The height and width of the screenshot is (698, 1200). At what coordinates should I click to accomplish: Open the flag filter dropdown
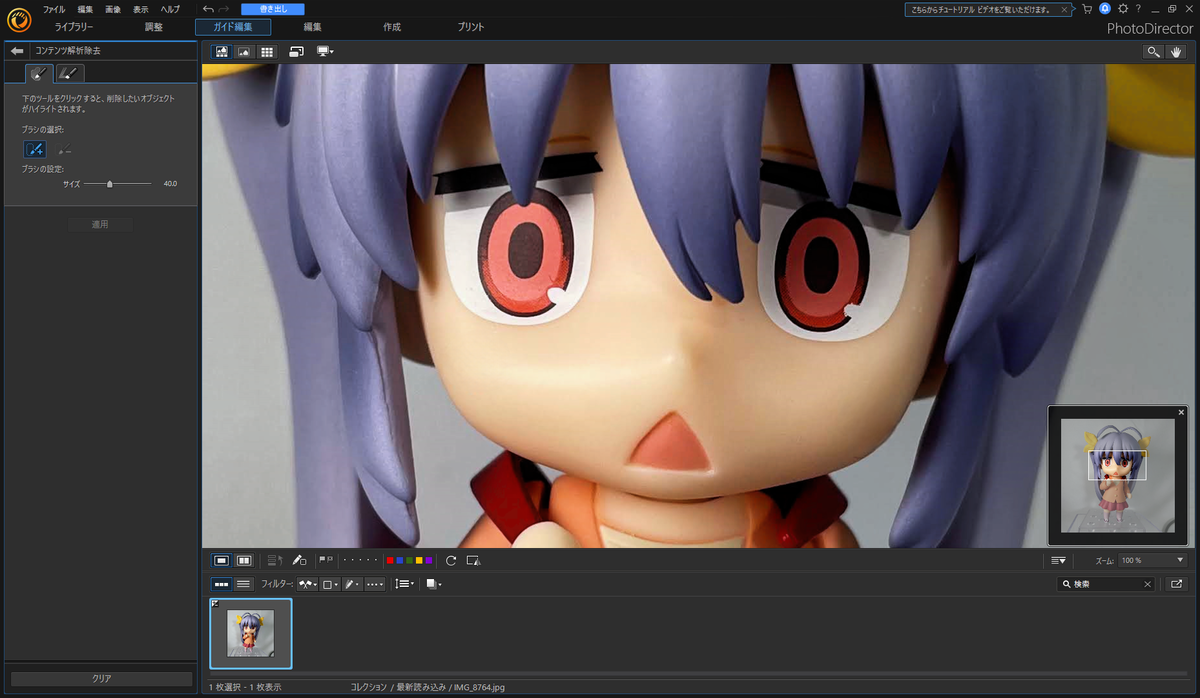coord(307,583)
